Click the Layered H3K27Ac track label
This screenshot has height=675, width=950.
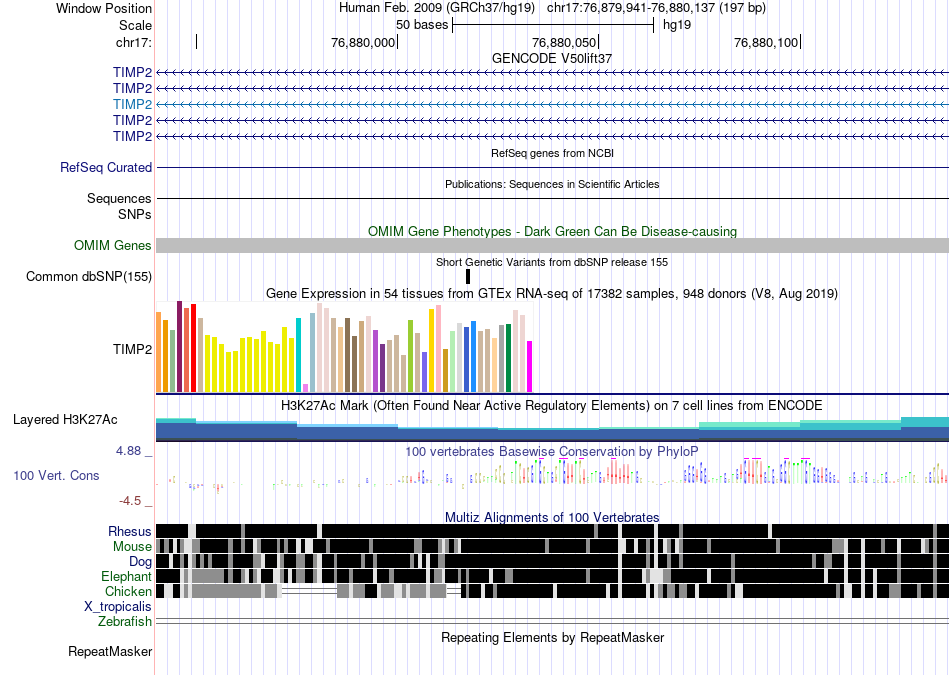(x=65, y=419)
